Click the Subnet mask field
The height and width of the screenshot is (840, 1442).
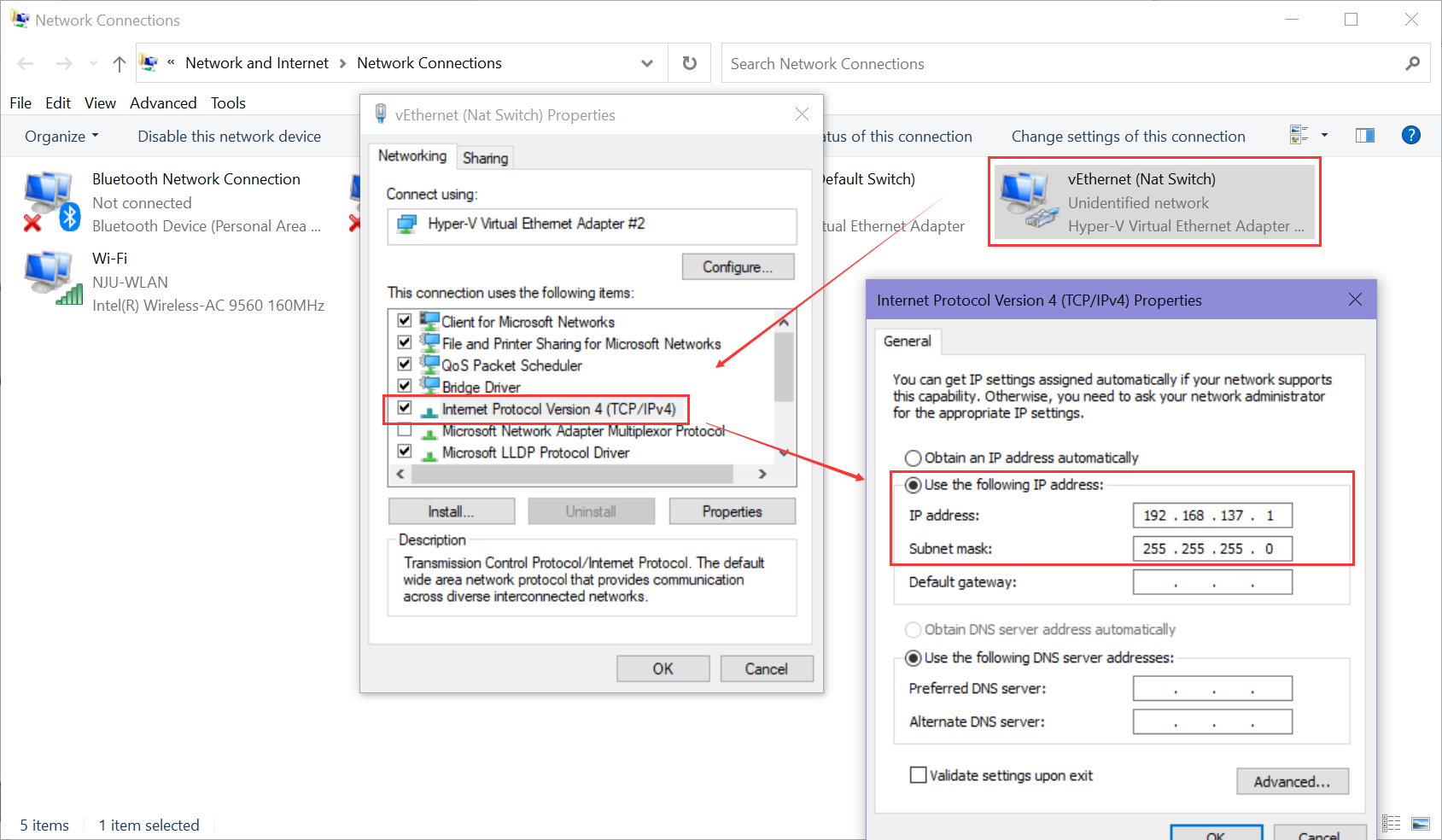click(x=1212, y=549)
